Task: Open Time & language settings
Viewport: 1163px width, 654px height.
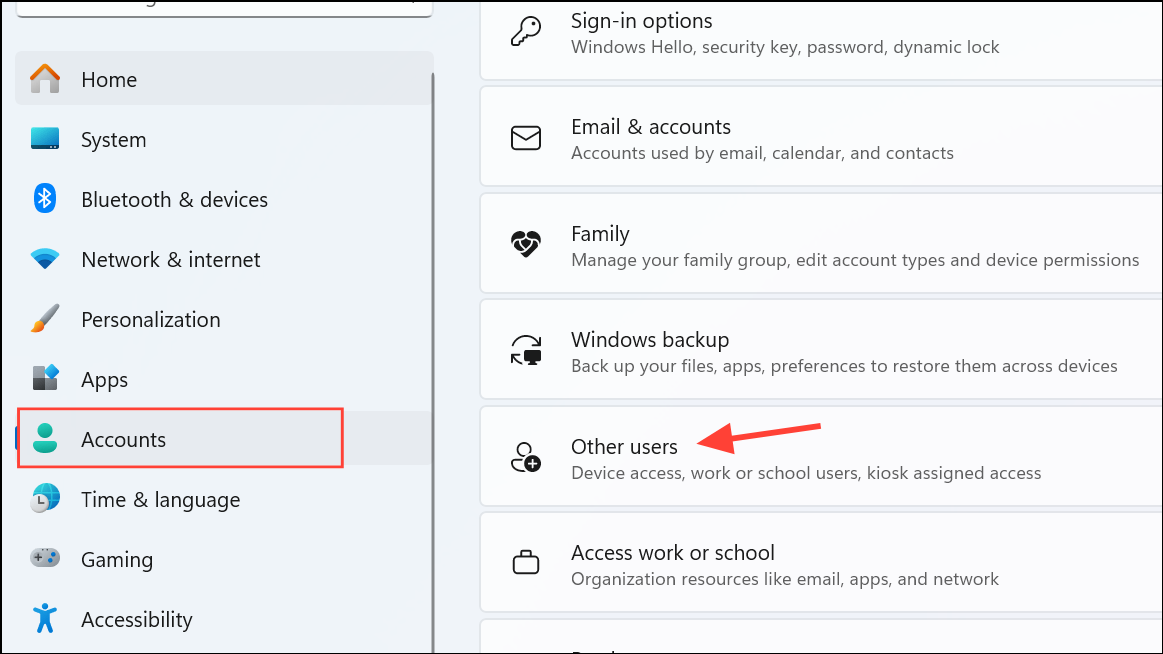Action: 224,498
